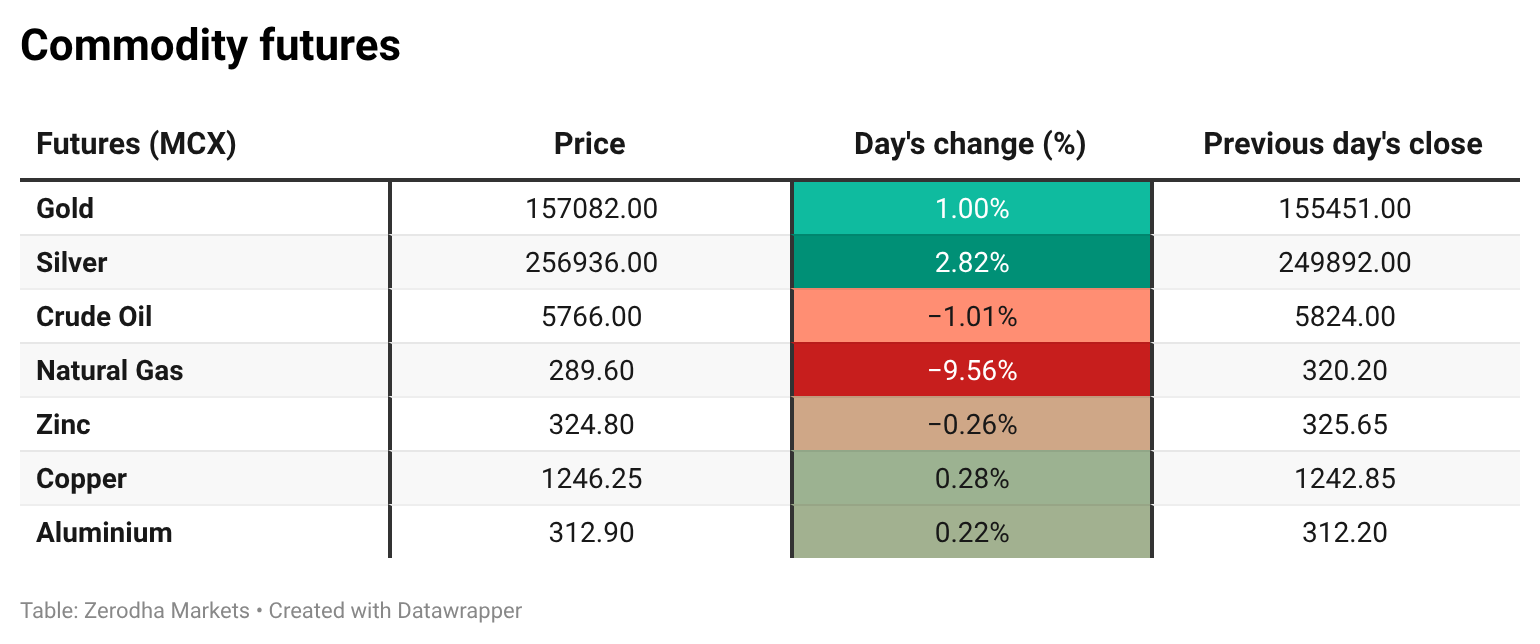The height and width of the screenshot is (644, 1540).
Task: Select Copper's previous close 1242.85
Action: pos(1344,479)
